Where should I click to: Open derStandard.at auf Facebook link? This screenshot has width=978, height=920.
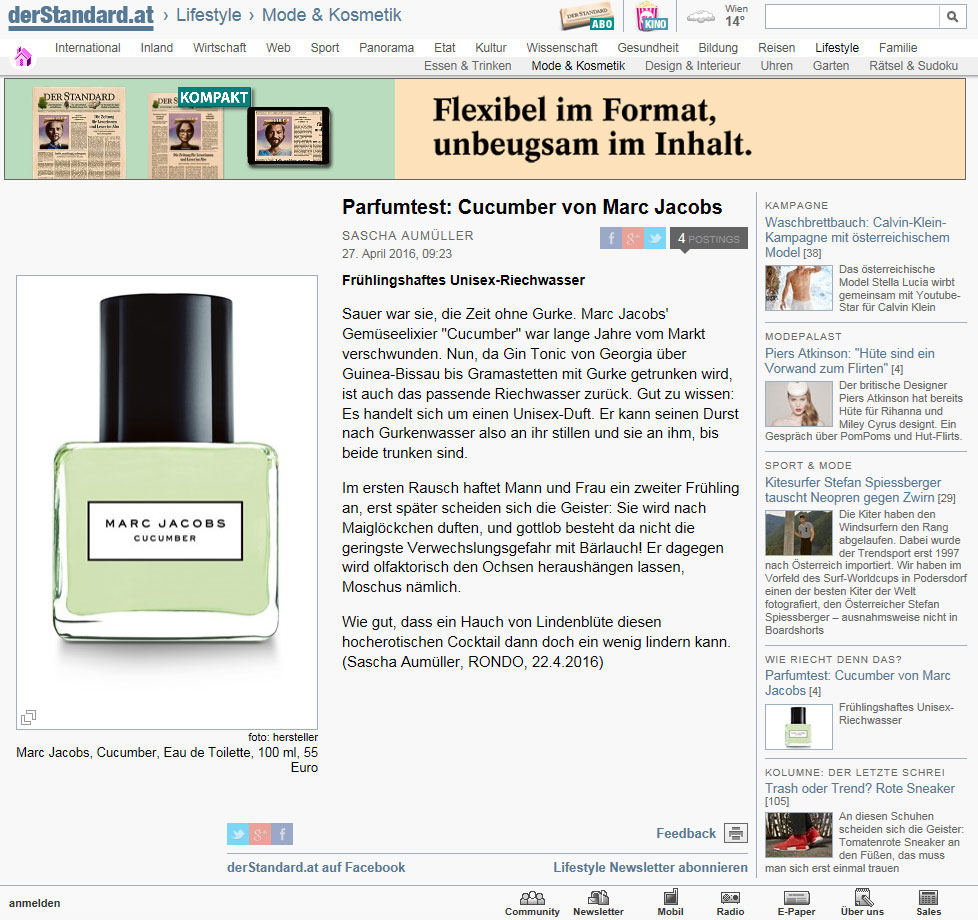click(316, 867)
